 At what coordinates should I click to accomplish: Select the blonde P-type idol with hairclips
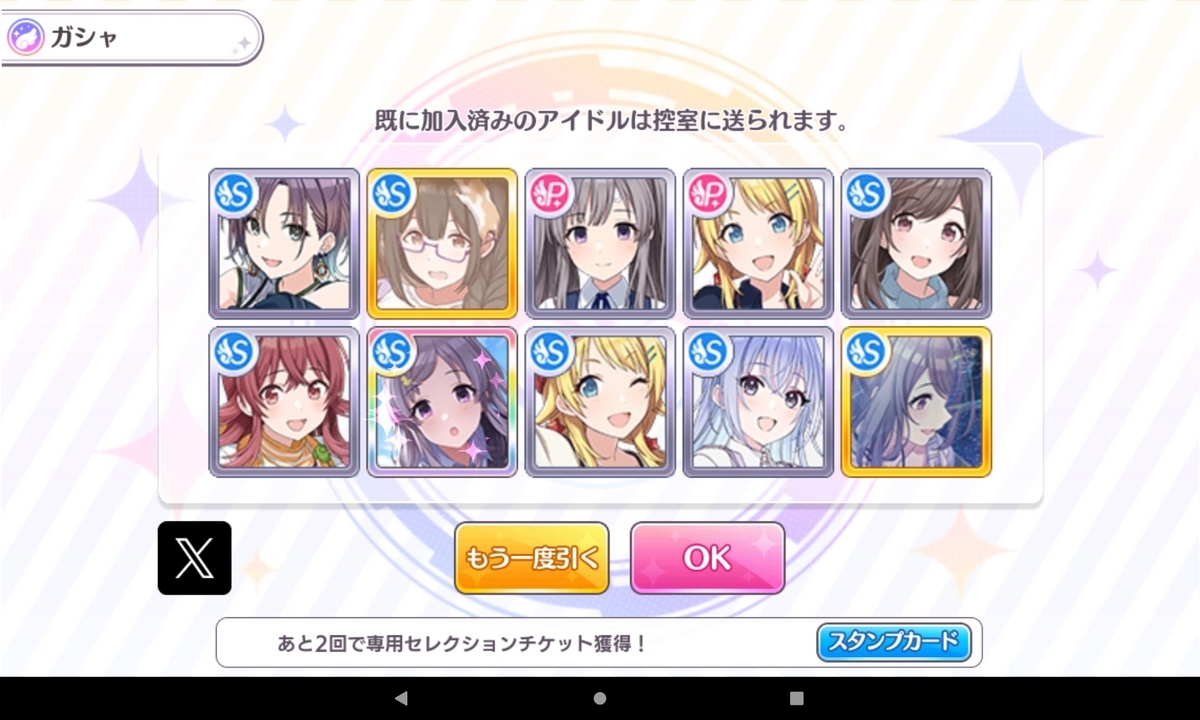coord(758,243)
